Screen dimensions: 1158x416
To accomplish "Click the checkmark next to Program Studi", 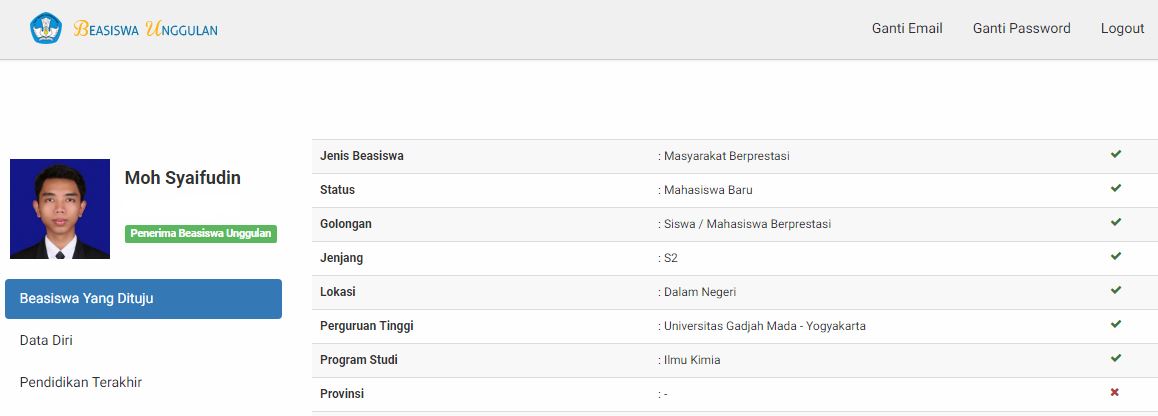I will [1116, 358].
